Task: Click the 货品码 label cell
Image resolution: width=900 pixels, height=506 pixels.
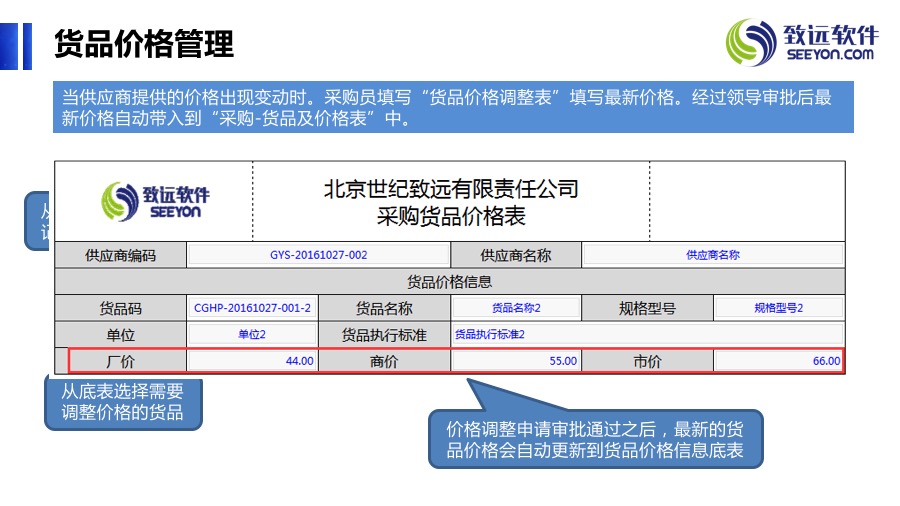Action: (121, 308)
